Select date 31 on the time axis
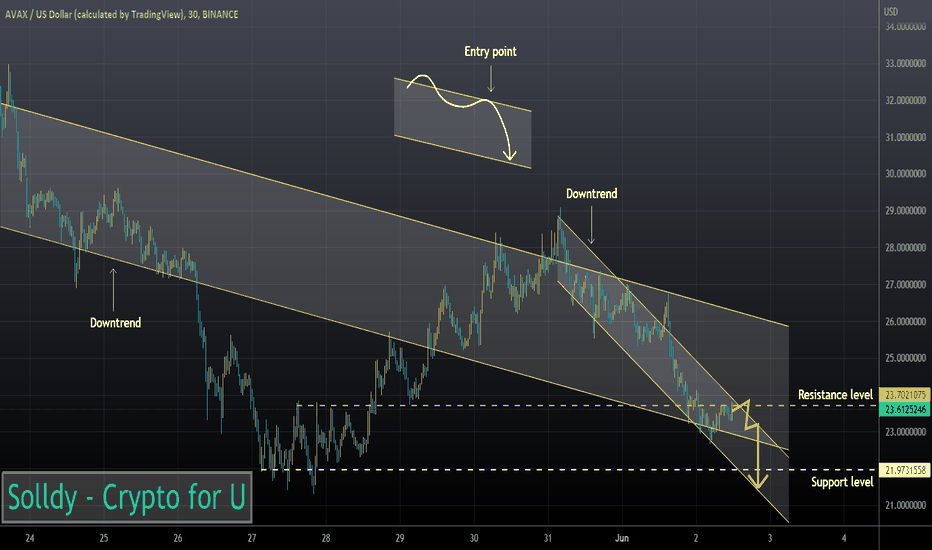 click(x=547, y=538)
